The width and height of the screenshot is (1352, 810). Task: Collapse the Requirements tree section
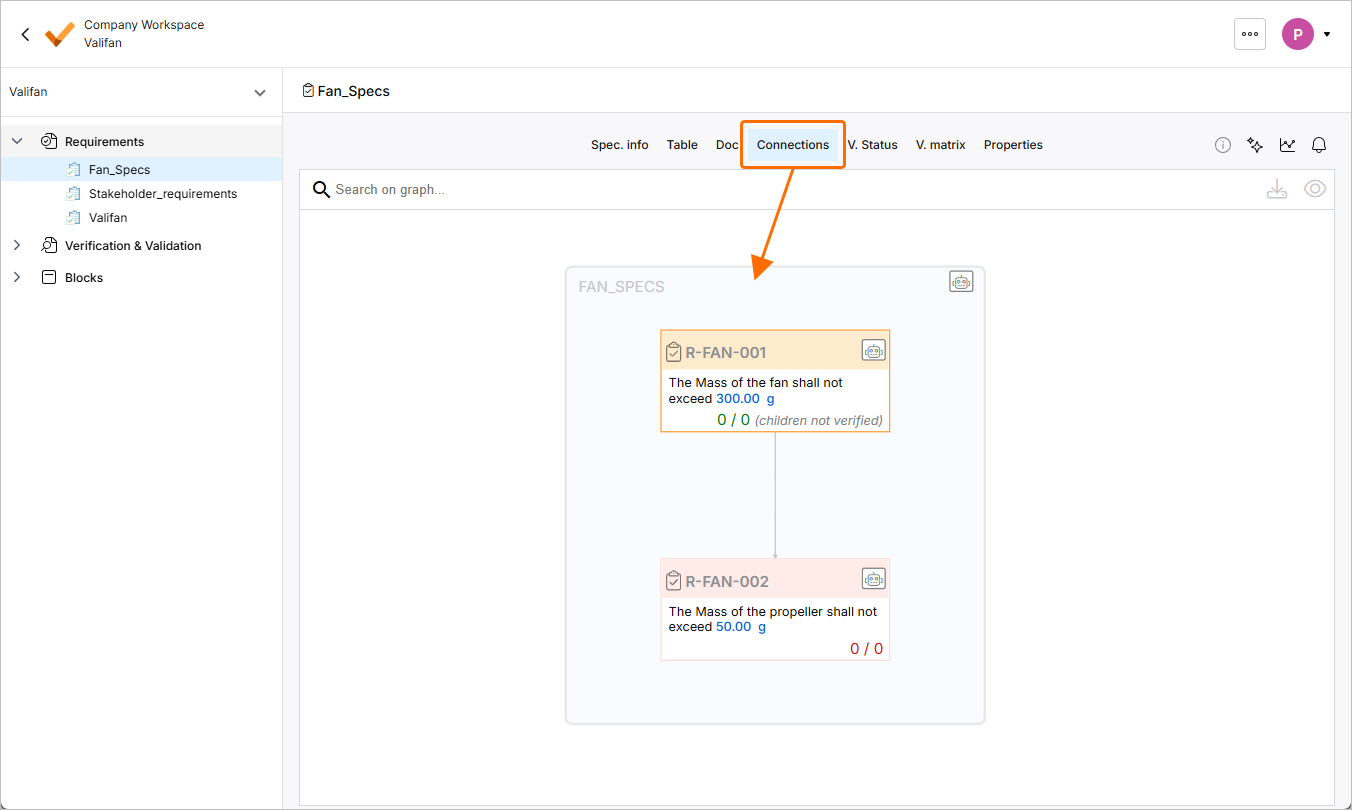coord(17,142)
